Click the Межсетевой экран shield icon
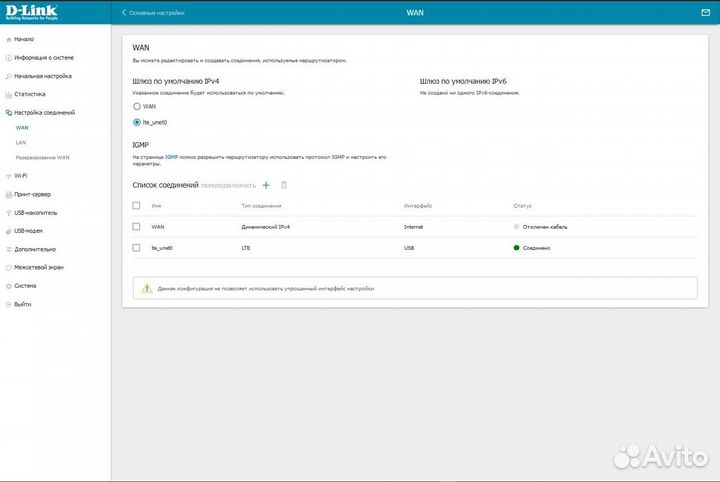 (x=9, y=267)
